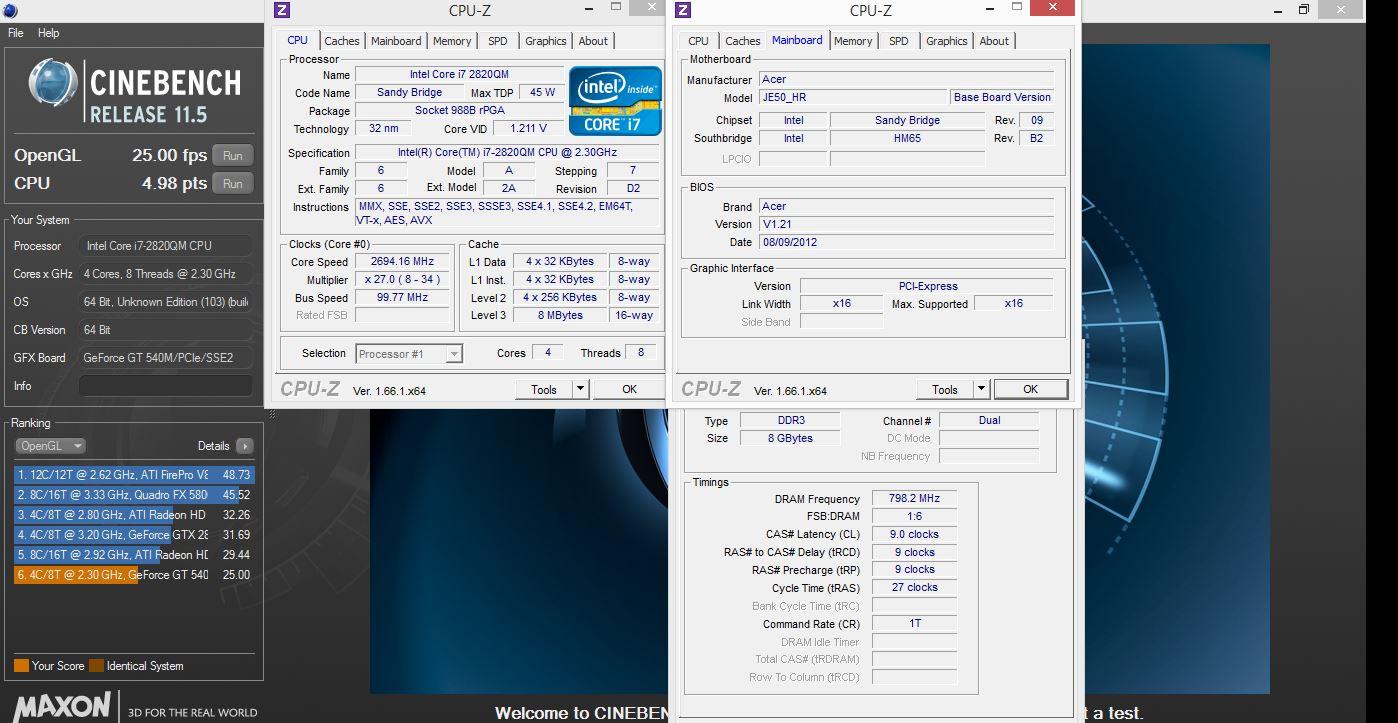Click the Core VID value 1.211 V
Viewport: 1398px width, 723px height.
(x=528, y=129)
